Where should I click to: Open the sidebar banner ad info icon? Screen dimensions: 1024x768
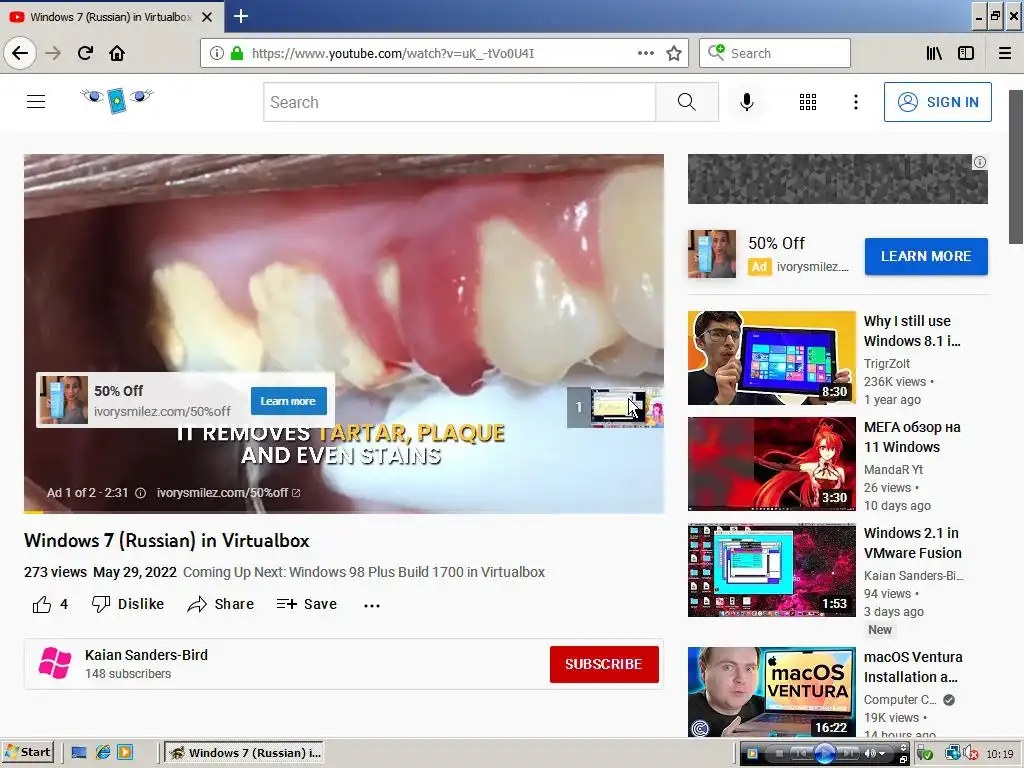(980, 163)
